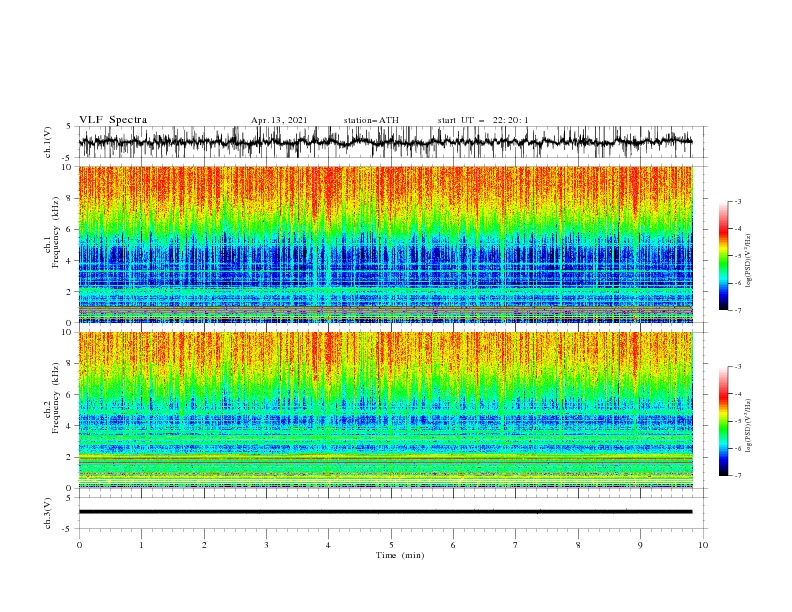The width and height of the screenshot is (792, 612).
Task: Click the "VLF Spectra" plot title
Action: [x=113, y=120]
